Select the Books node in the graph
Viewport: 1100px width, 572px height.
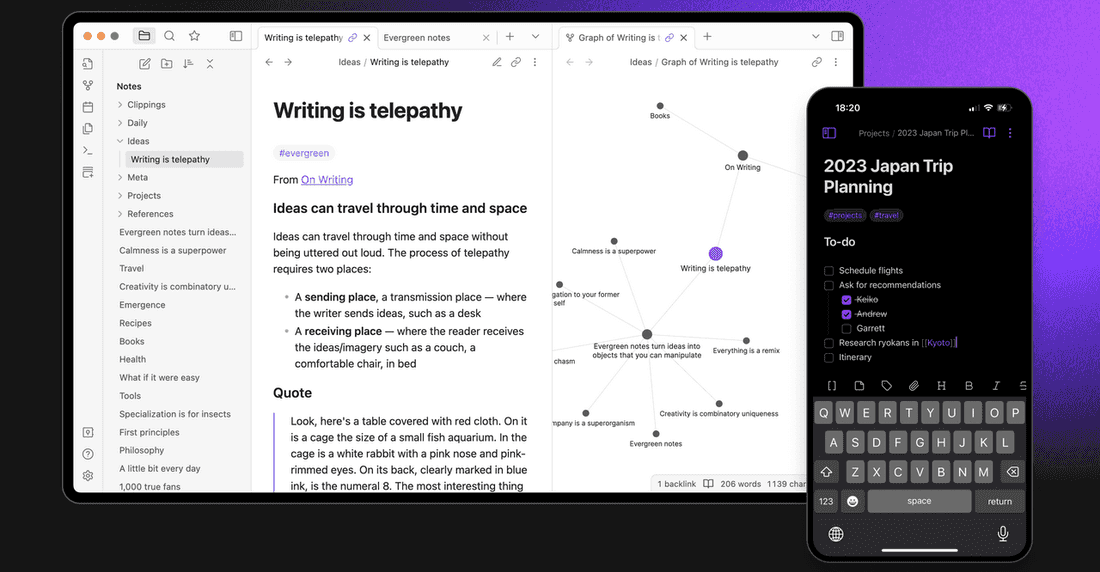pos(660,106)
